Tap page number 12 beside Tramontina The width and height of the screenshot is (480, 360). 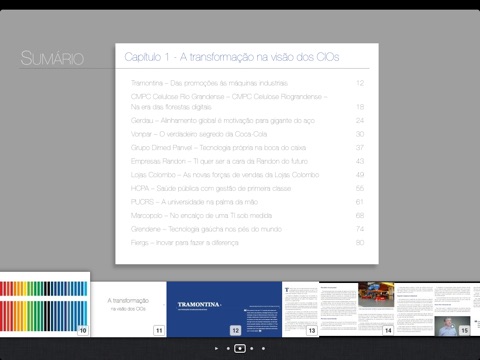[x=360, y=83]
